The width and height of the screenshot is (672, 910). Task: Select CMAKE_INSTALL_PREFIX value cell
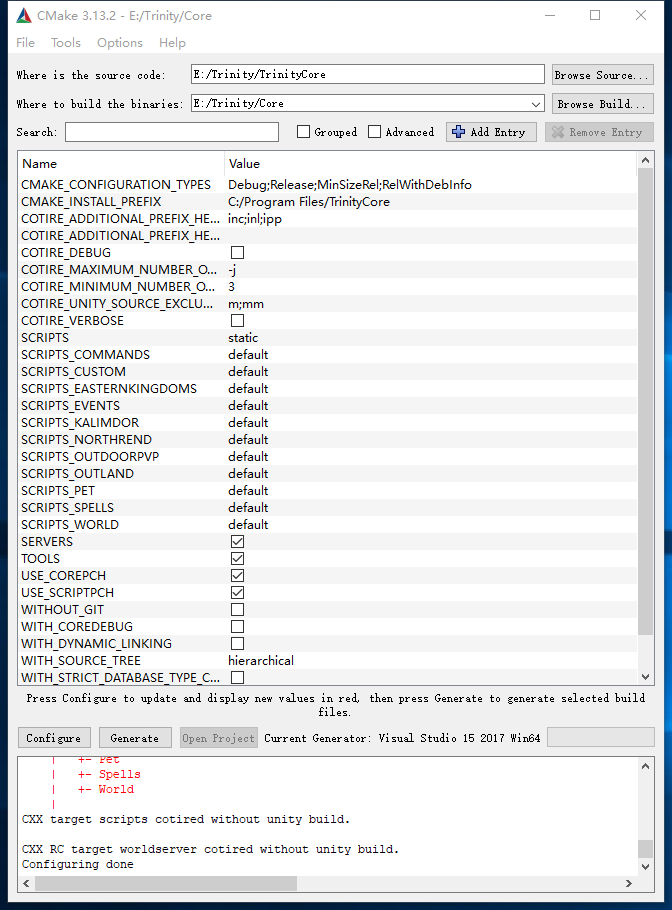point(430,201)
